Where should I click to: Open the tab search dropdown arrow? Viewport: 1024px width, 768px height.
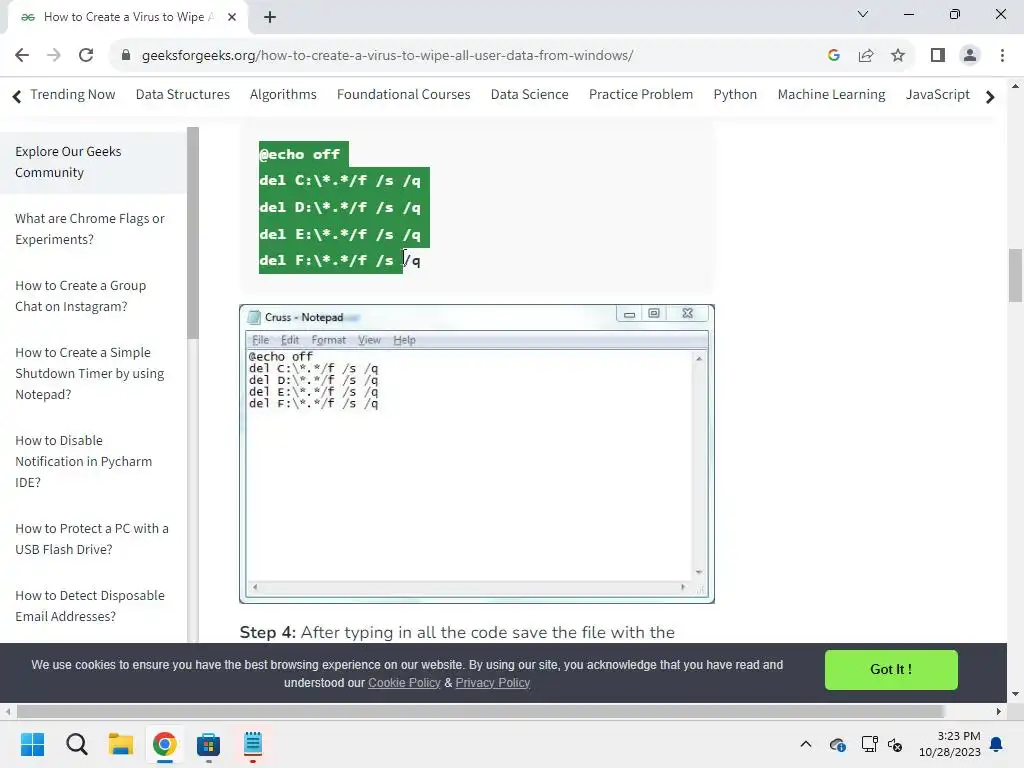pyautogui.click(x=863, y=14)
